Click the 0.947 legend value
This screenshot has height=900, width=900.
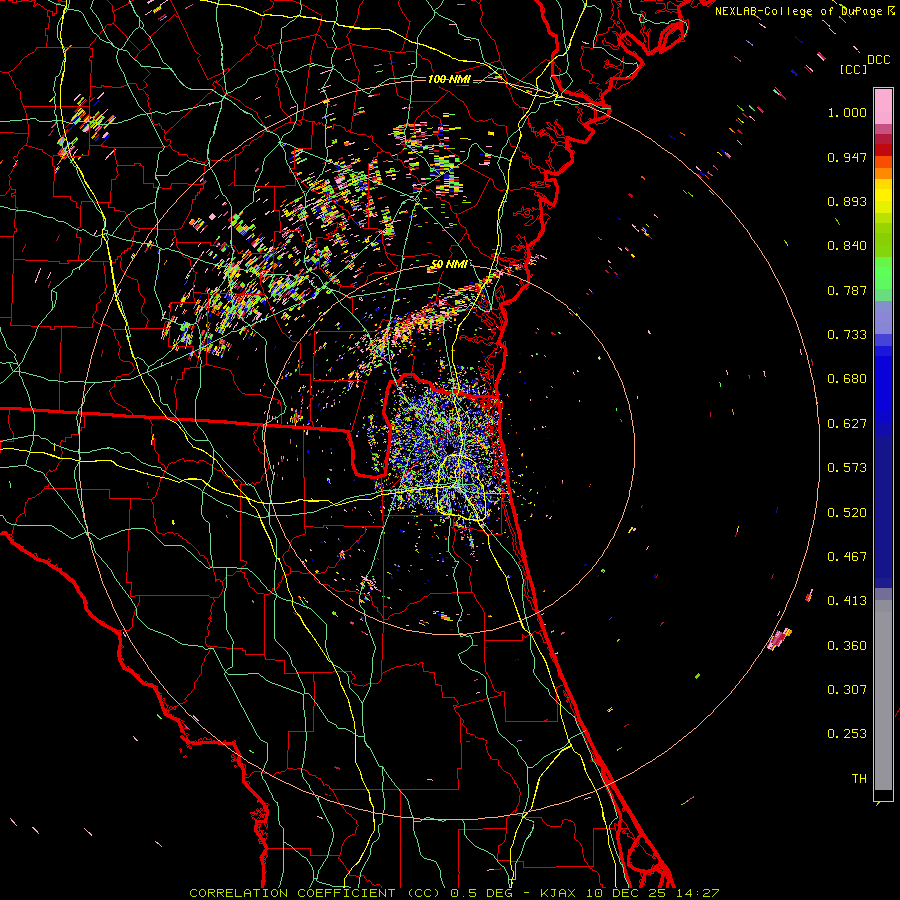tap(847, 157)
